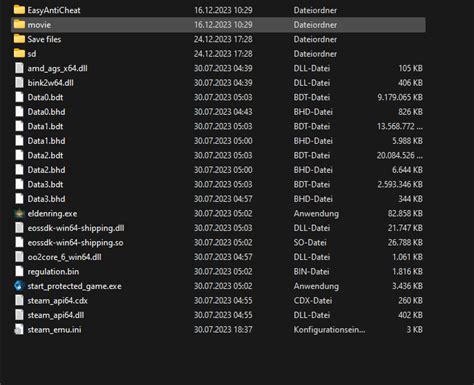Image resolution: width=474 pixels, height=385 pixels.
Task: Select the Data3.bdt file name
Action: pos(45,184)
